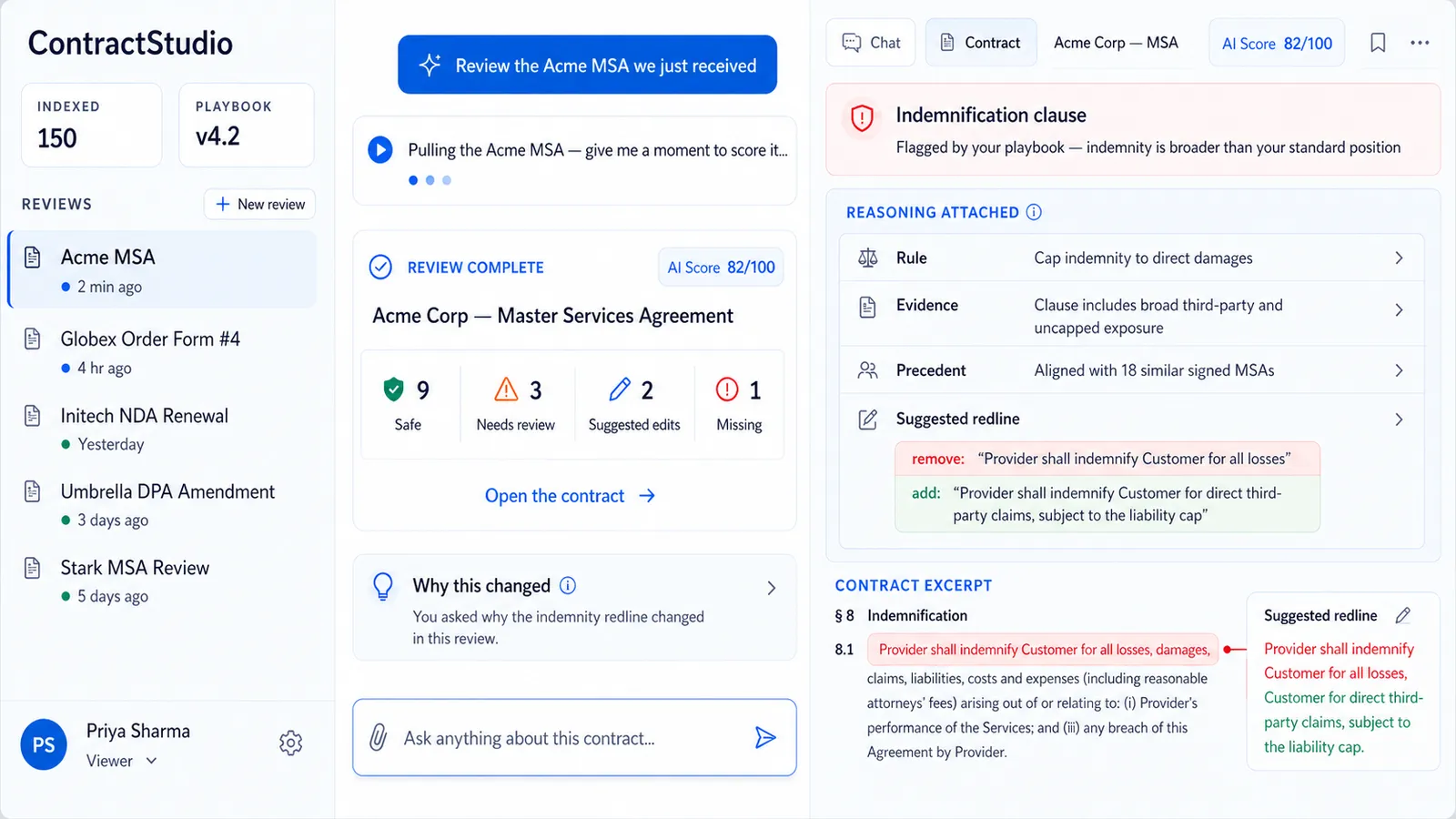
Task: Expand the Why this changed chevron
Action: click(772, 588)
